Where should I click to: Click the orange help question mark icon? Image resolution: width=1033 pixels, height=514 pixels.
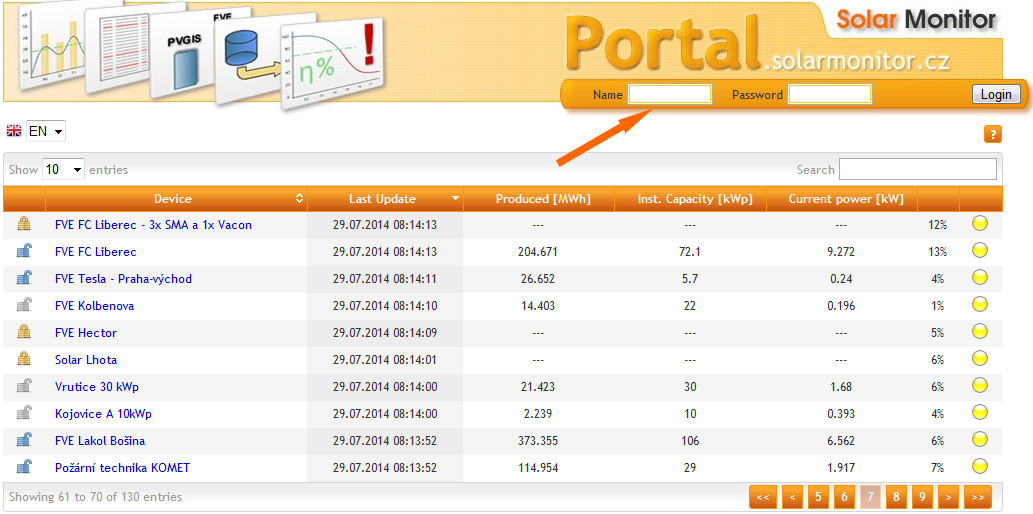[992, 134]
